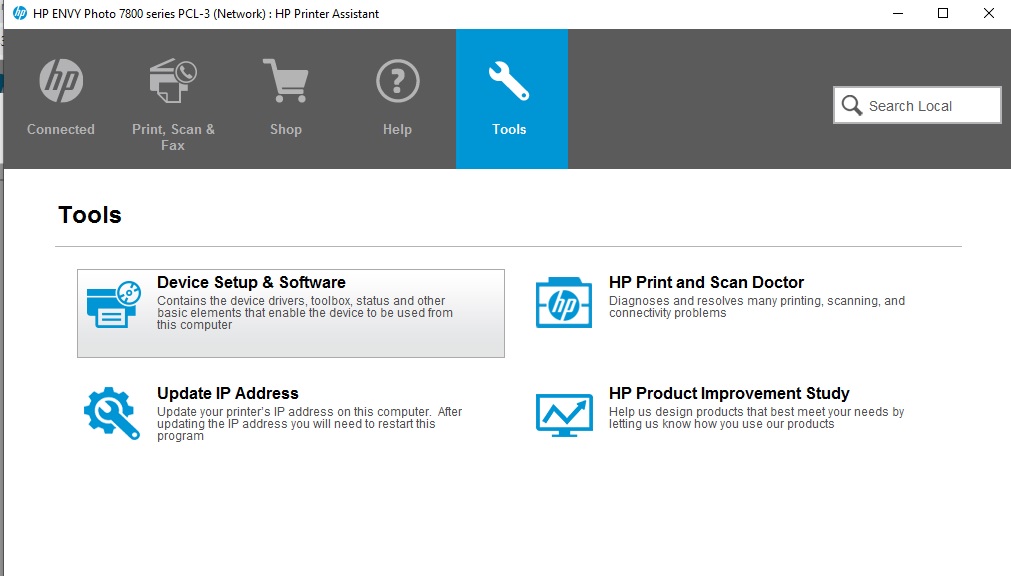Switch to the Help tab label
1011x576 pixels.
397,129
